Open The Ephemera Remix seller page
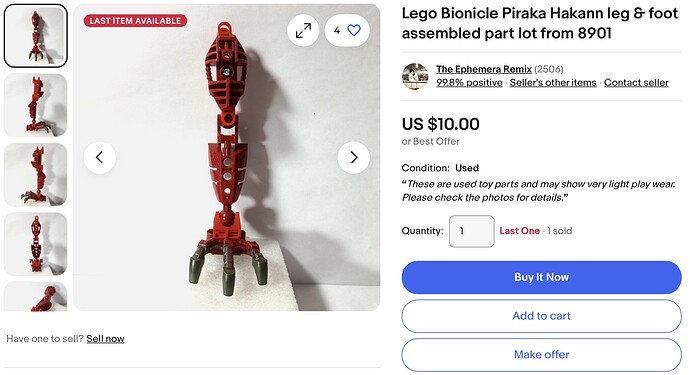 point(484,69)
